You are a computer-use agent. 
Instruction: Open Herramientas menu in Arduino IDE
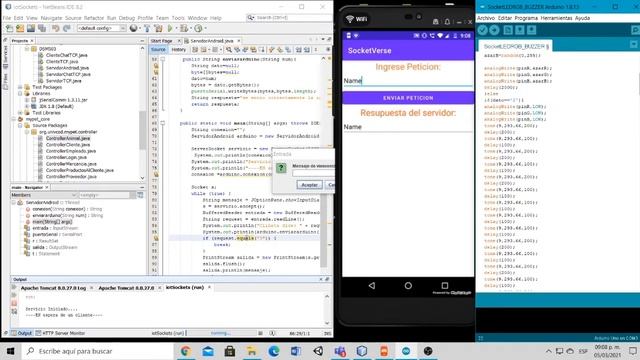click(556, 18)
